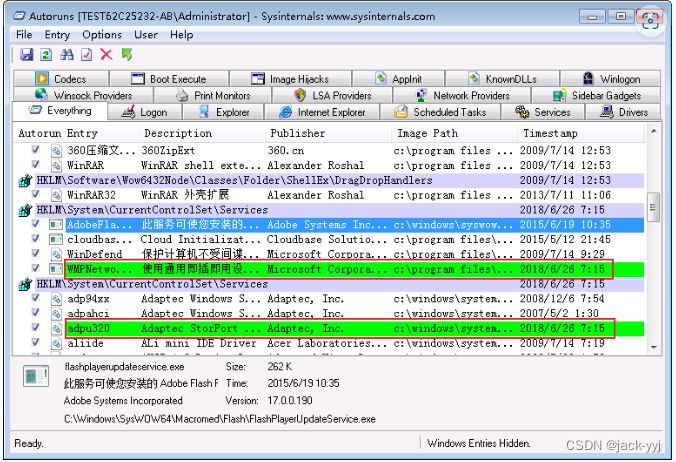Open the Options menu
This screenshot has width=676, height=462.
pos(102,35)
